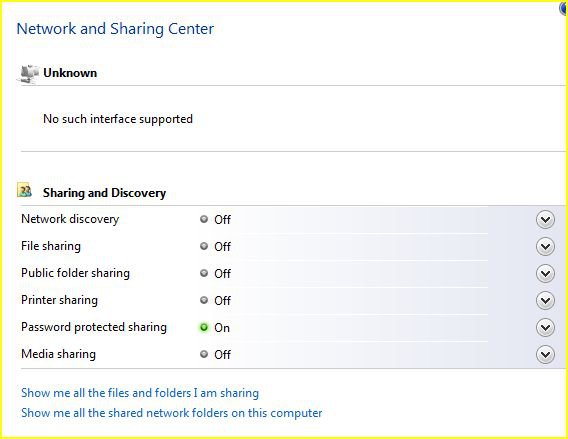Expand the File sharing settings chevron
Viewport: 568px width, 439px height.
(545, 247)
